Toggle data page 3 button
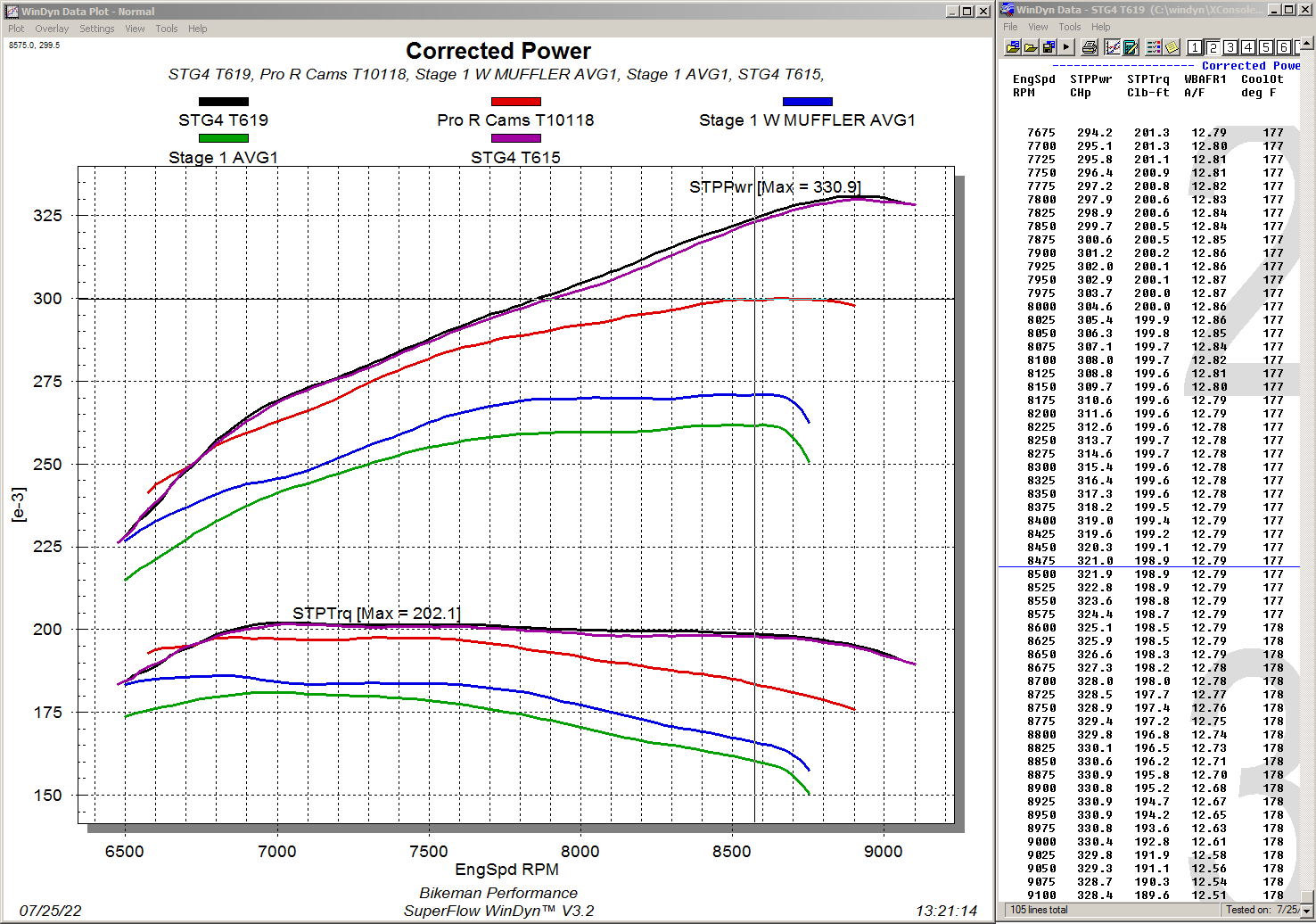Viewport: 1316px width, 924px height. (x=1230, y=47)
